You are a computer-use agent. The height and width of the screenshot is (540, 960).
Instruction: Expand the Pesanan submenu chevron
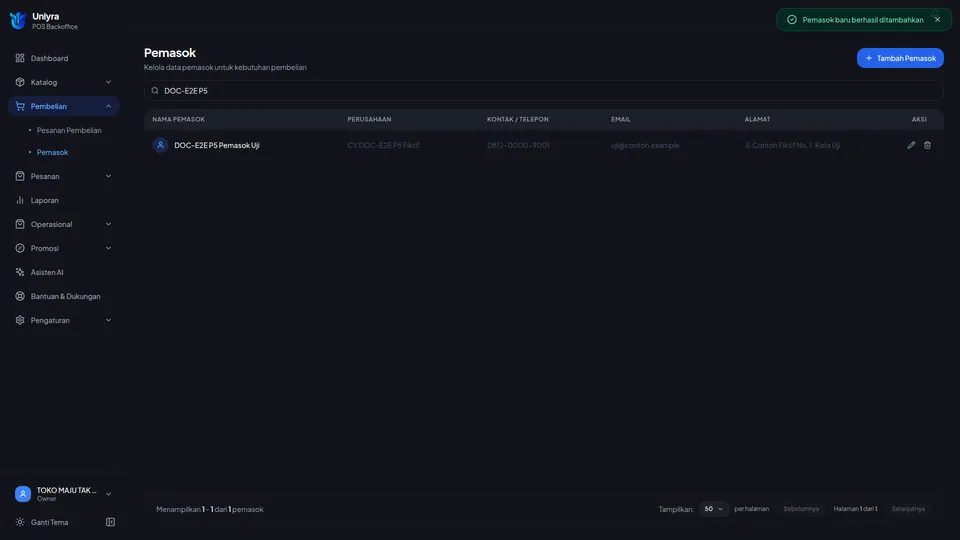(108, 176)
